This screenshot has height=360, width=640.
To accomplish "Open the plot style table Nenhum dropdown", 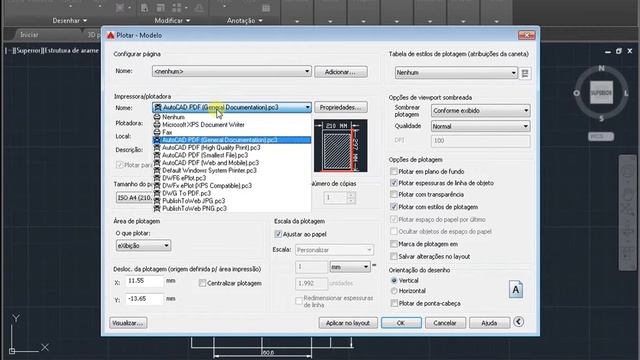I will (x=456, y=73).
